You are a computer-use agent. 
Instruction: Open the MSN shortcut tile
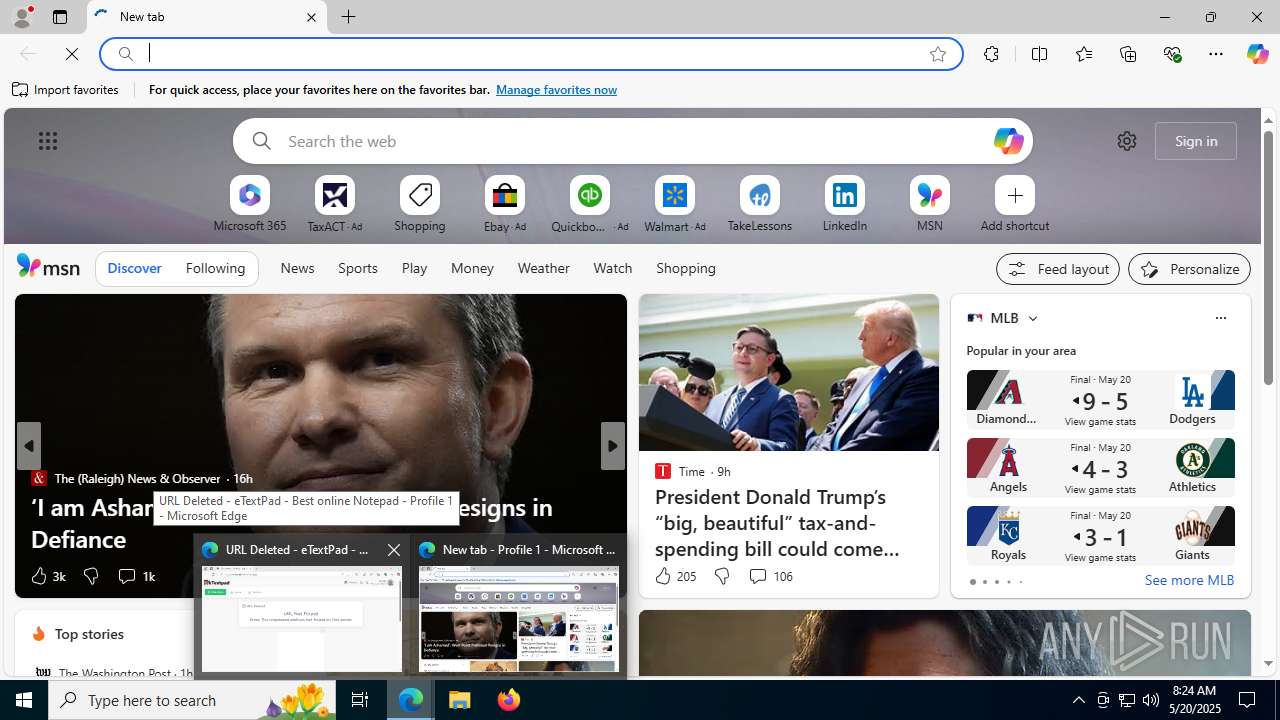click(929, 205)
